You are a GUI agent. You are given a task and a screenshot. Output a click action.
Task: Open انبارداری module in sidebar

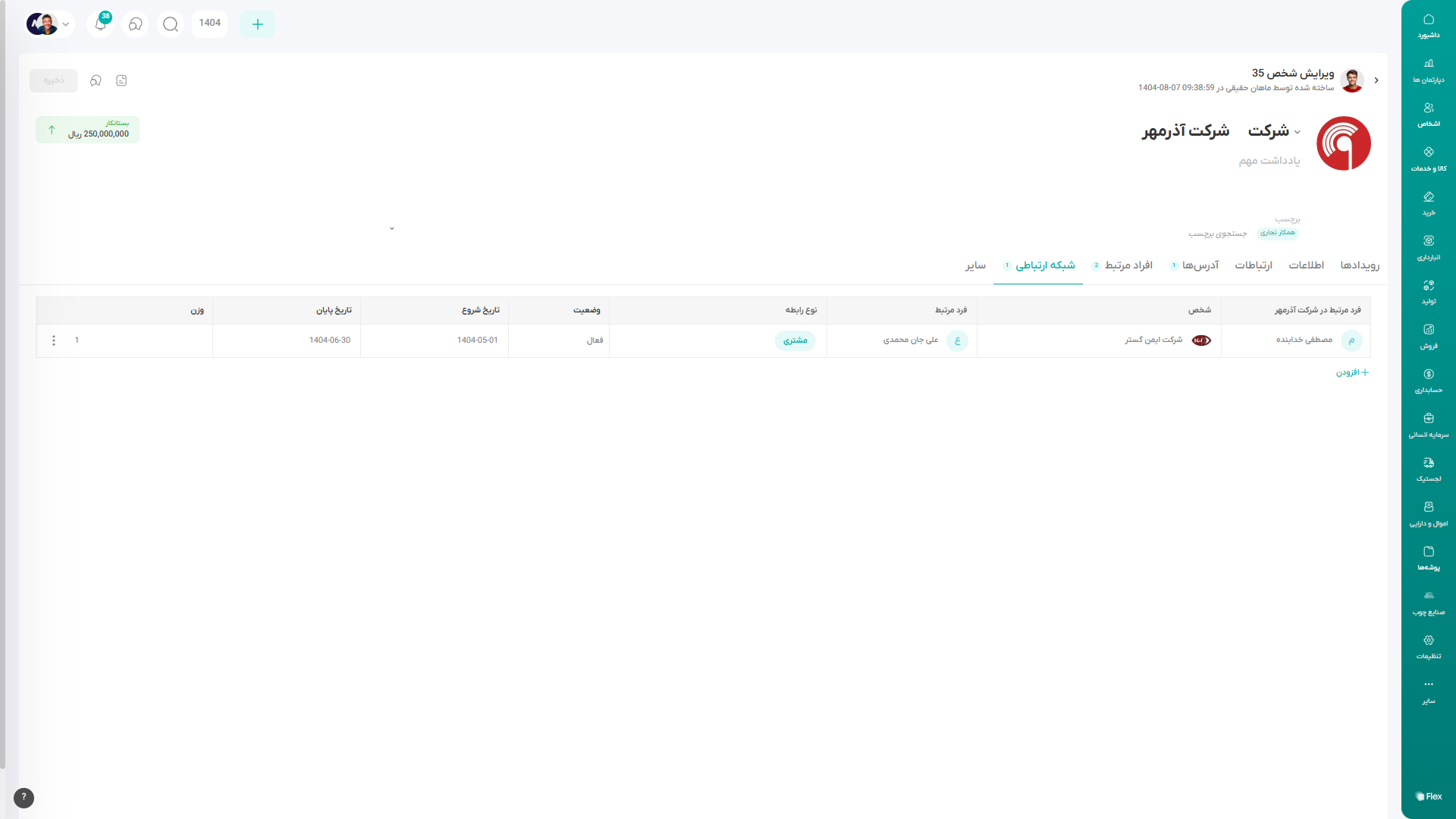pyautogui.click(x=1428, y=247)
